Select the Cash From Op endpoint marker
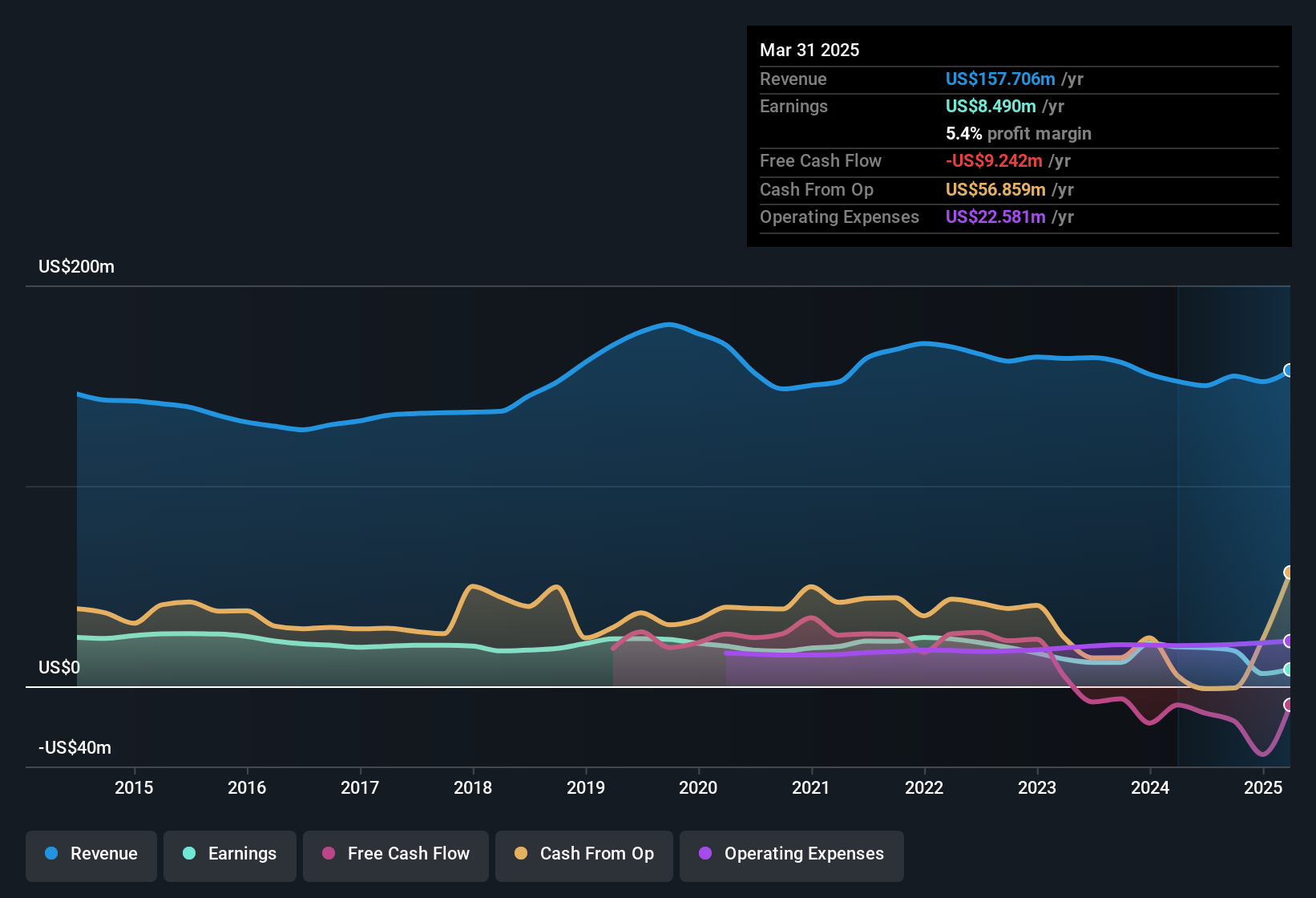 click(1289, 572)
